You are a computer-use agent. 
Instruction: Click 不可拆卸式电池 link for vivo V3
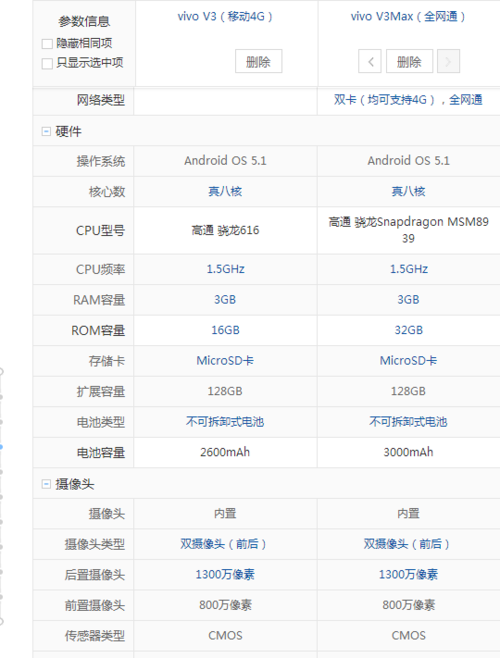[225, 422]
